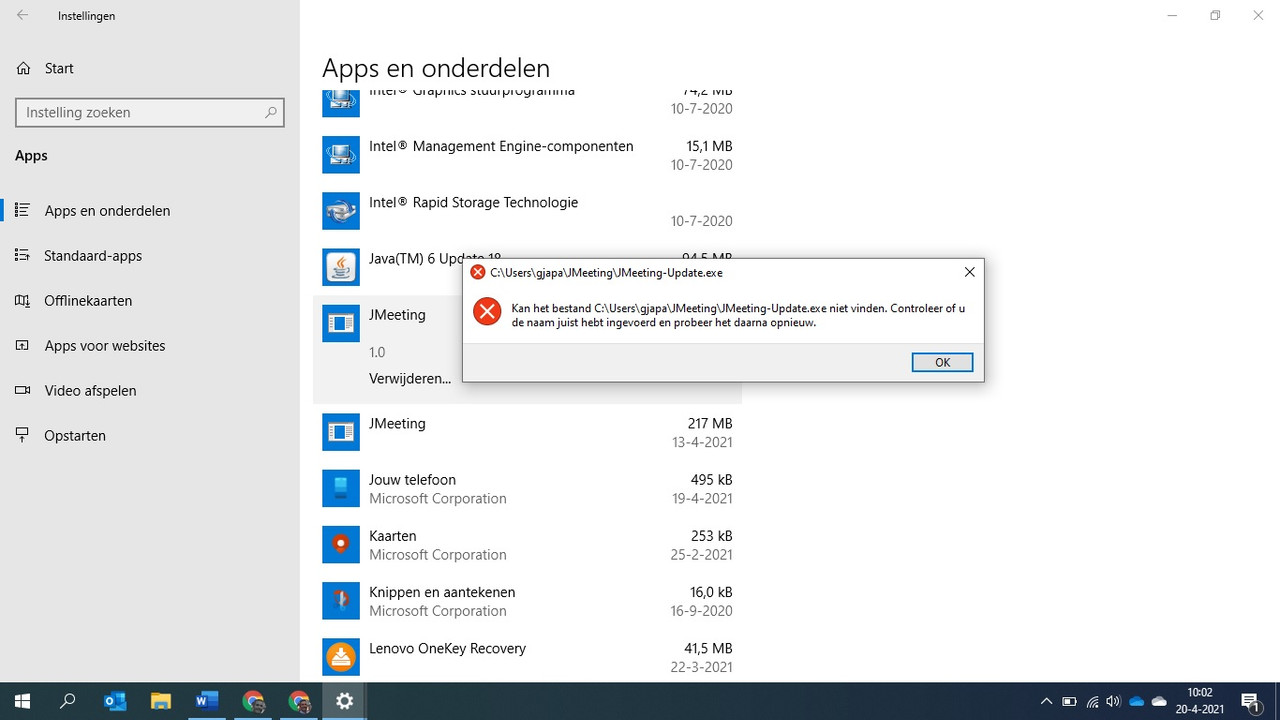Select Intel Rapid Storage Technologie entry
Screen dimensions: 1280x720
527,211
